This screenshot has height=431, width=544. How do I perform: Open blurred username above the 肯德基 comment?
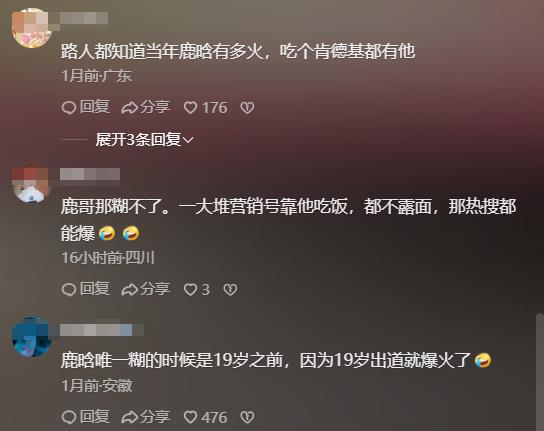coord(84,18)
